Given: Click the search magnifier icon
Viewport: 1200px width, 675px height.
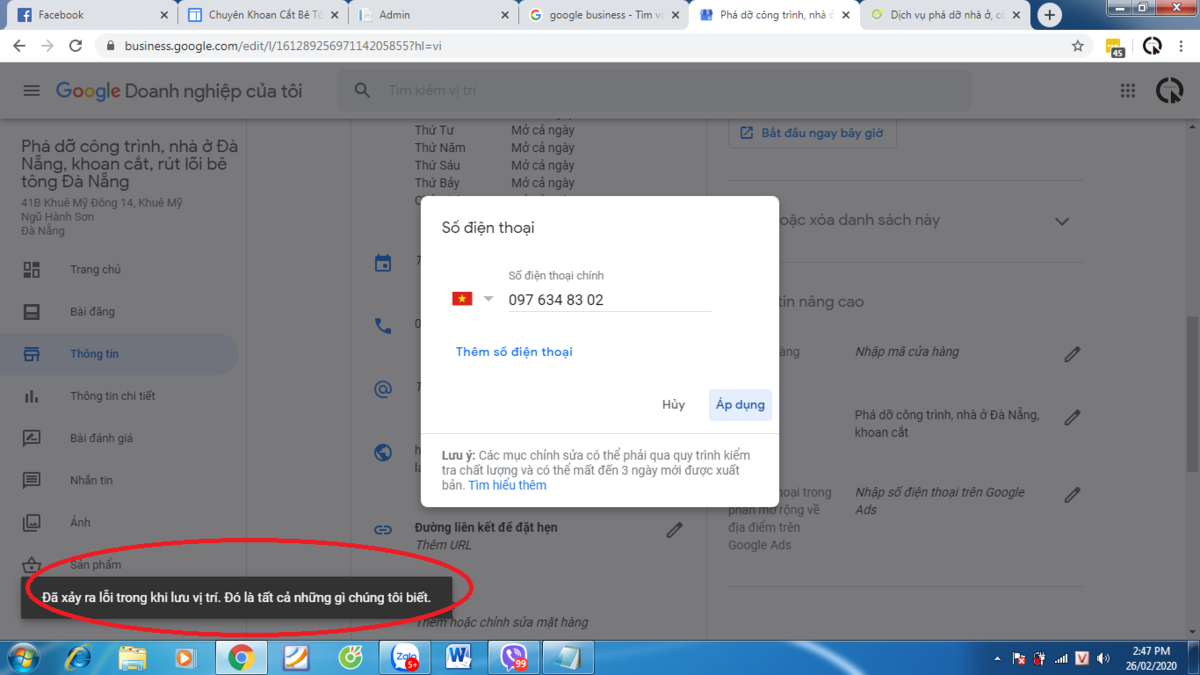Looking at the screenshot, I should click(x=362, y=91).
